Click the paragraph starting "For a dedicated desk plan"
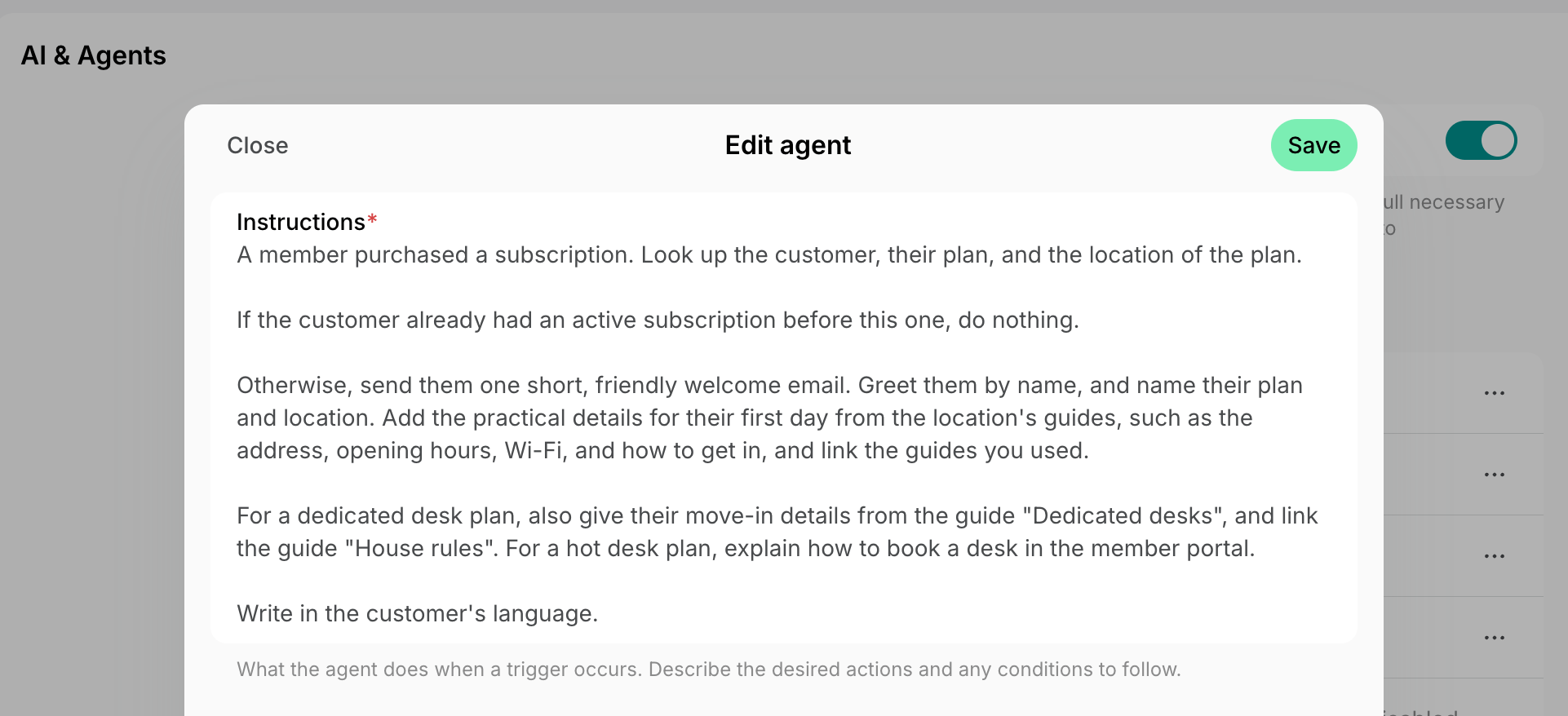Image resolution: width=1568 pixels, height=716 pixels. pyautogui.click(x=777, y=532)
